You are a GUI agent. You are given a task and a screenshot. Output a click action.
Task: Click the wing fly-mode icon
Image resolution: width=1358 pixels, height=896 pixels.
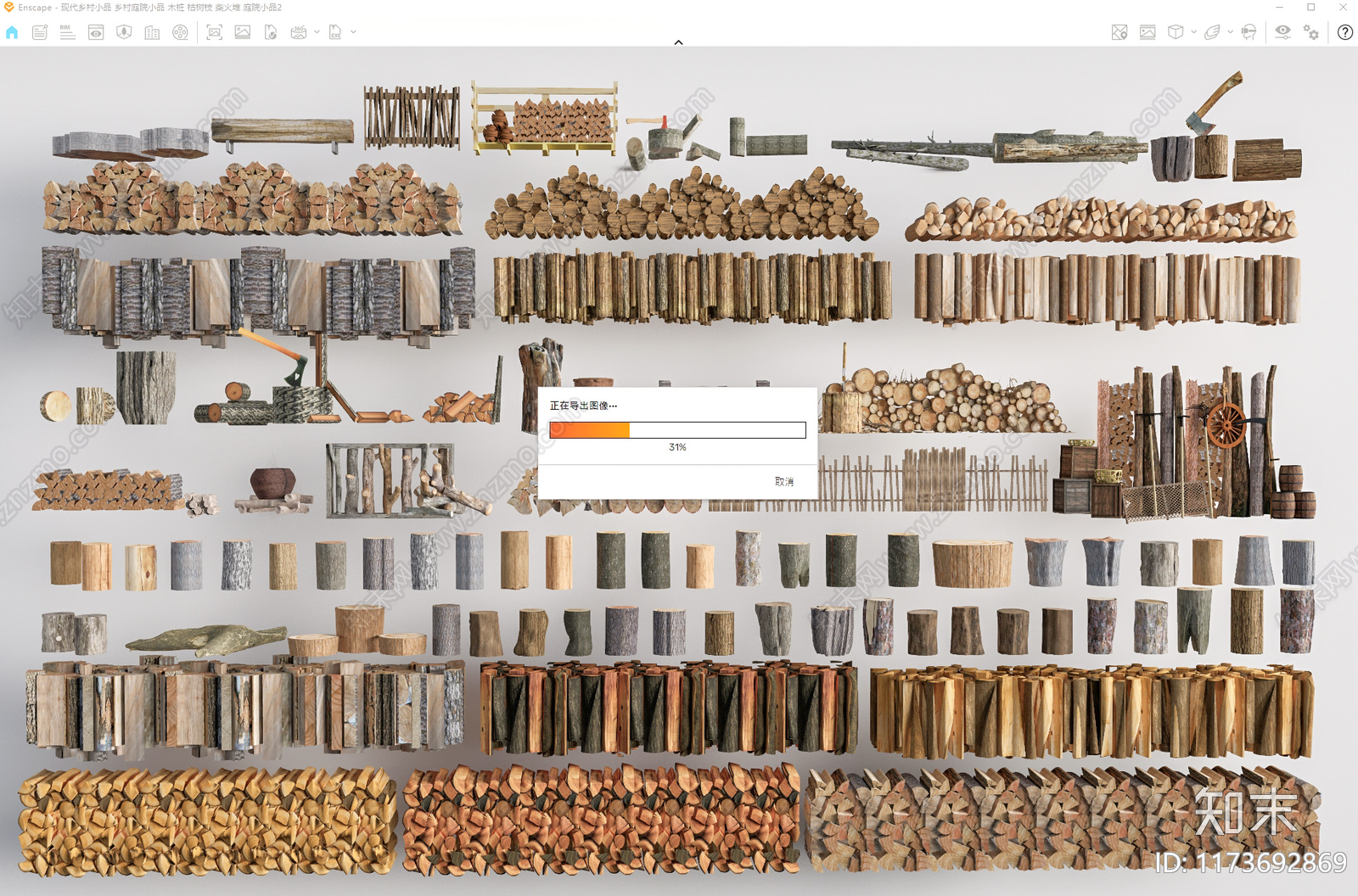pyautogui.click(x=1212, y=32)
